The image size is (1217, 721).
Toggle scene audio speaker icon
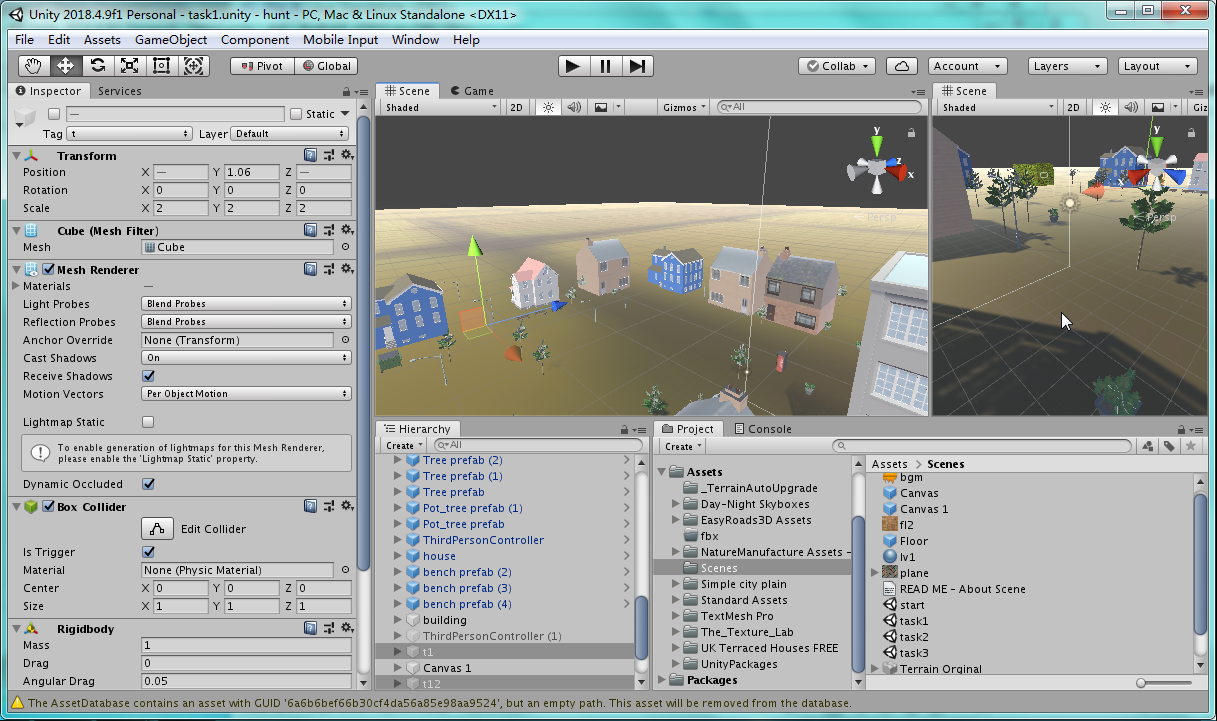click(x=574, y=107)
